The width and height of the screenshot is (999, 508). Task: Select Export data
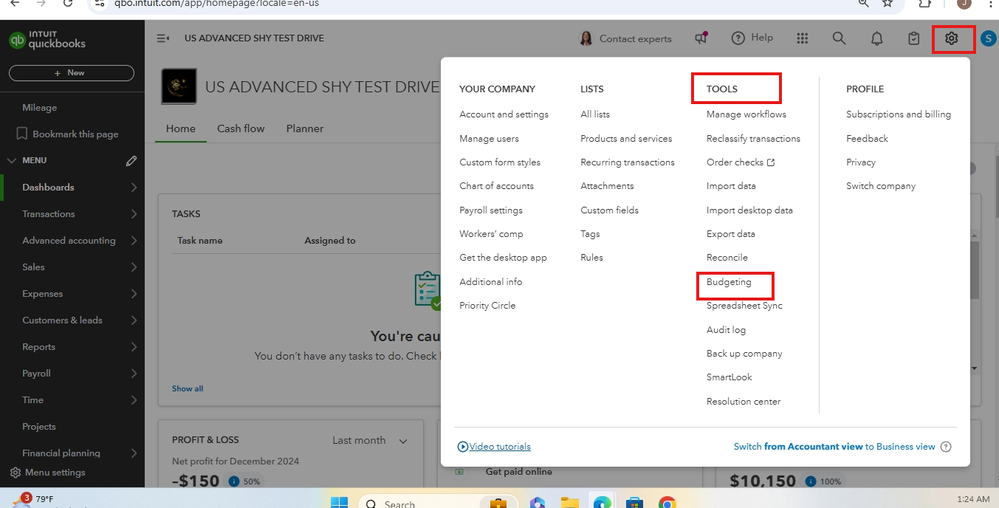pyautogui.click(x=731, y=234)
